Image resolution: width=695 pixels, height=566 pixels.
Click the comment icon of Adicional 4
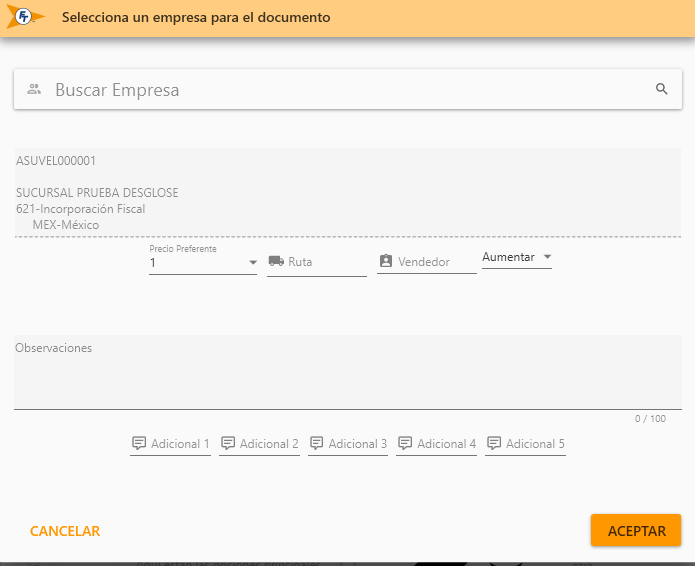405,443
